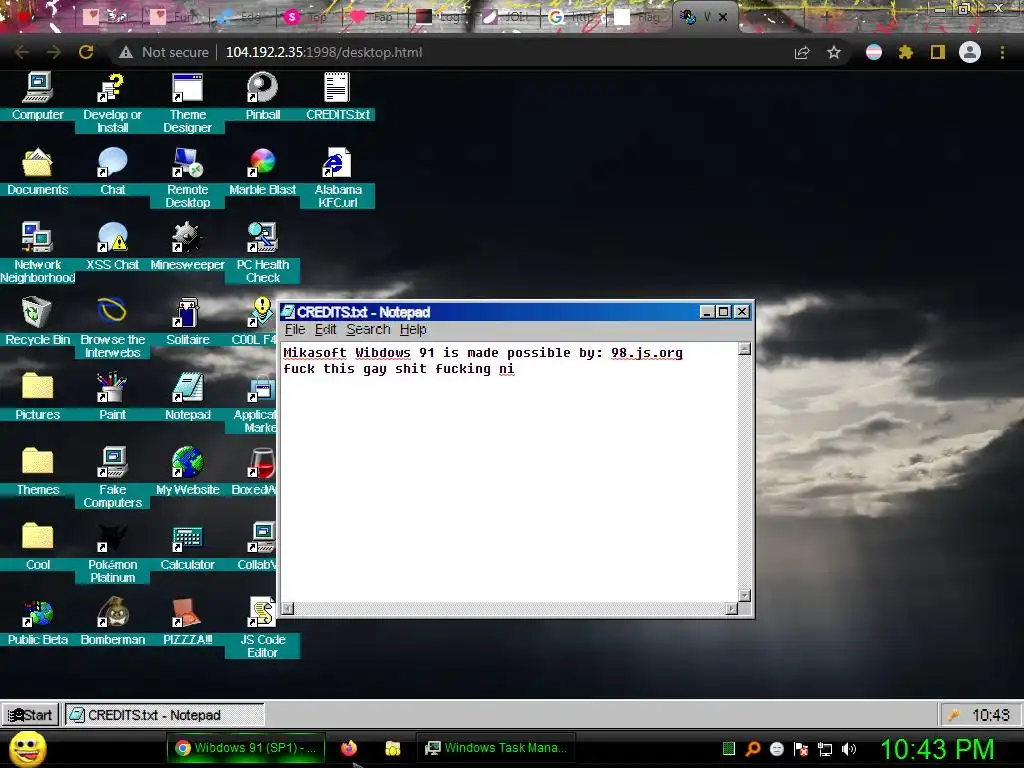The width and height of the screenshot is (1024, 768).
Task: Minimize the CREDITS.txt Notepad window
Action: 706,312
